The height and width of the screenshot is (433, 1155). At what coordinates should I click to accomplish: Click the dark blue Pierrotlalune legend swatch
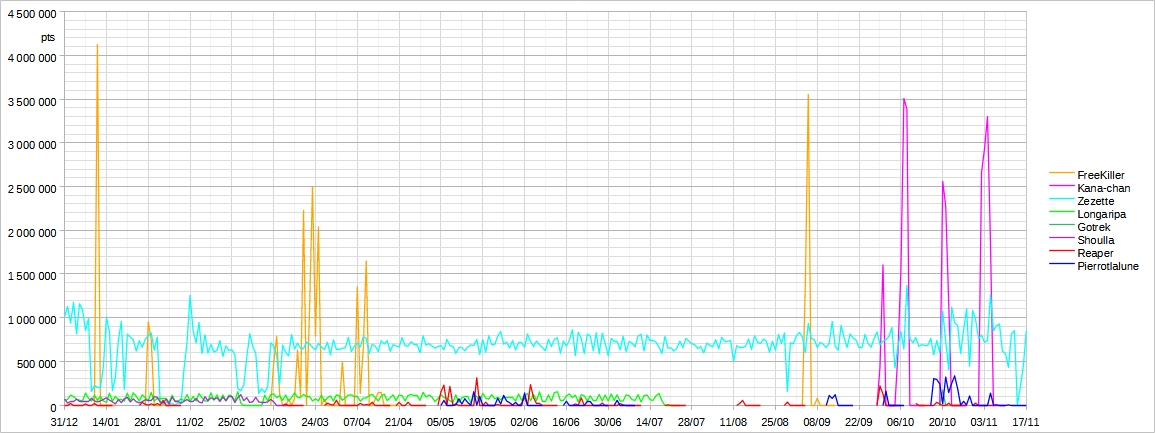tap(1061, 266)
